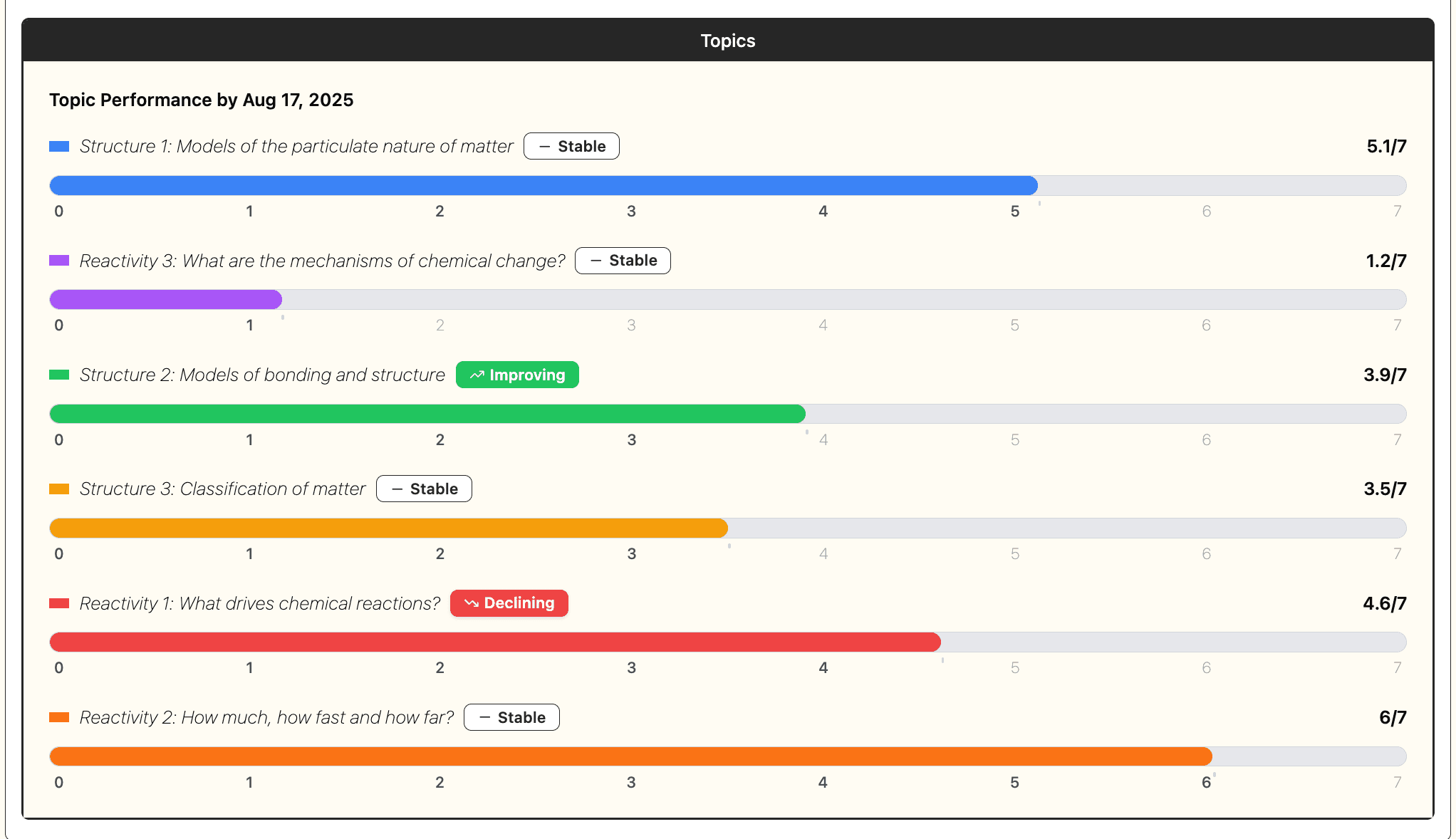The image size is (1456, 839).
Task: Toggle the Stable badge on Reactivity 2
Action: point(511,717)
